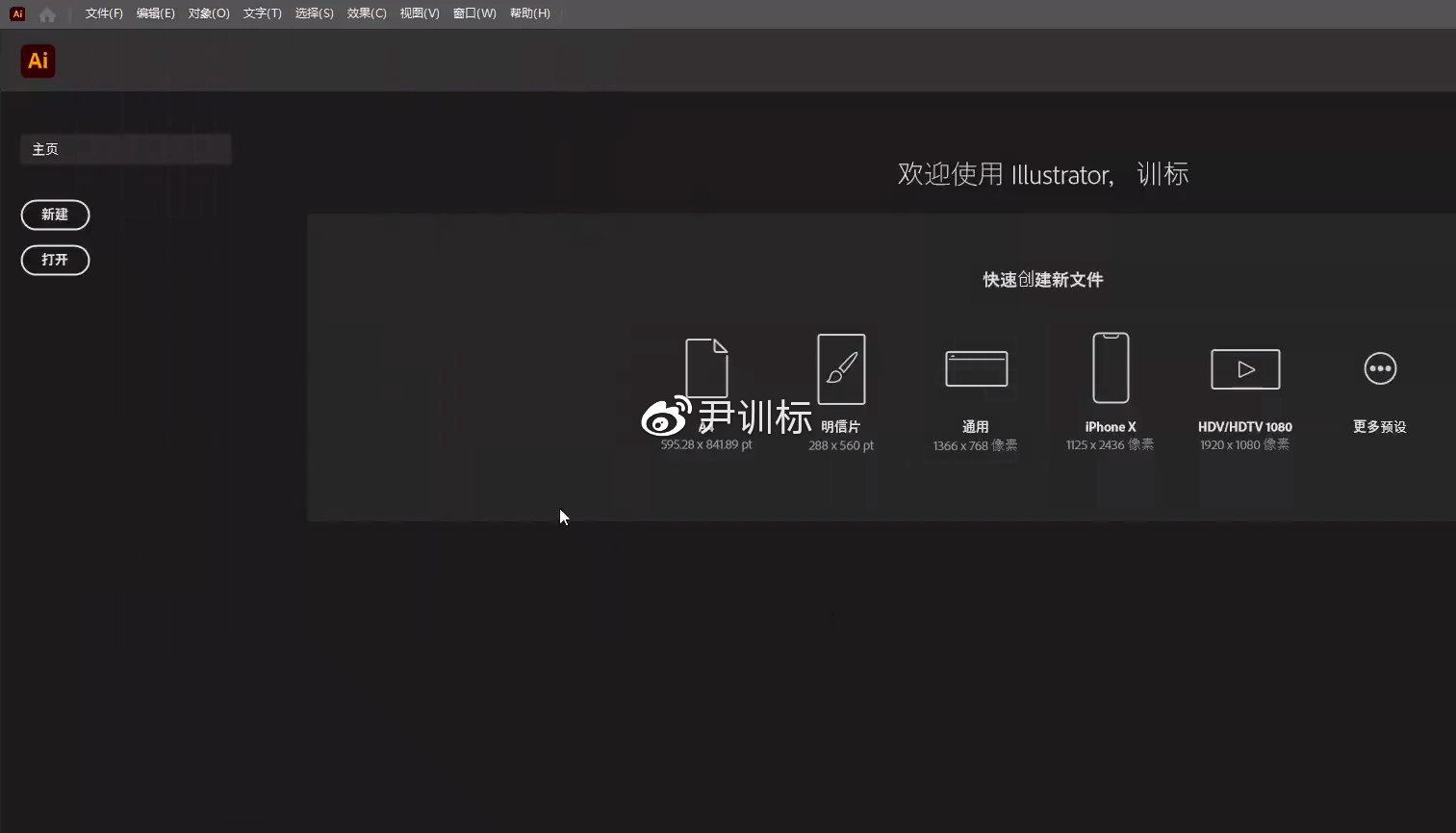Open the 帮助(H) menu

coord(530,13)
